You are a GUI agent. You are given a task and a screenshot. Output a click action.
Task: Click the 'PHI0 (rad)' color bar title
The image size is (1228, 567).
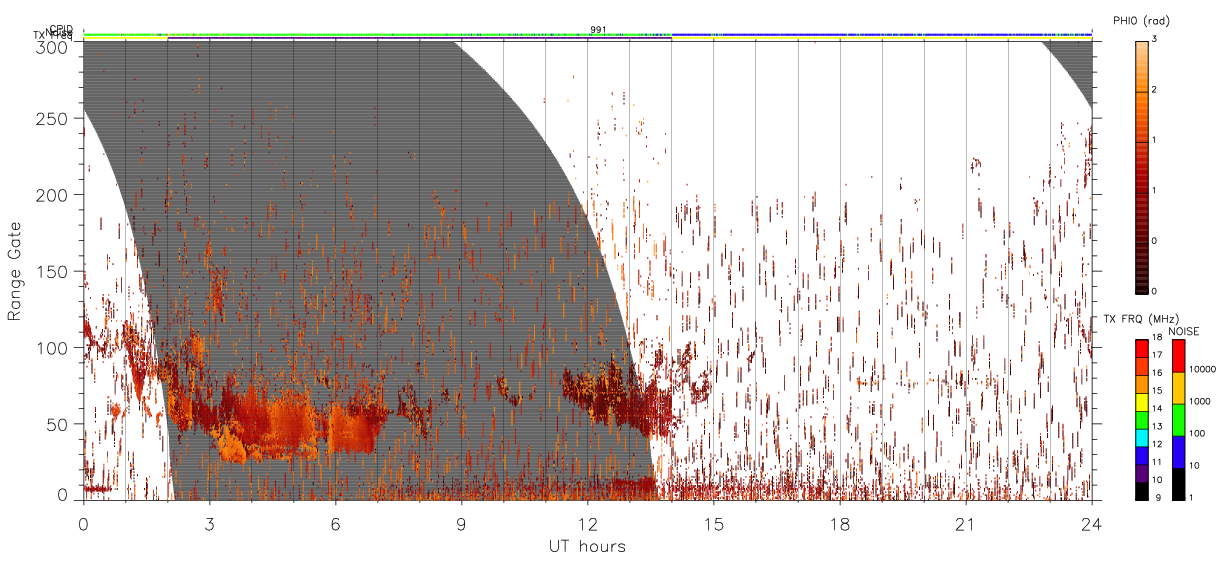[1141, 20]
